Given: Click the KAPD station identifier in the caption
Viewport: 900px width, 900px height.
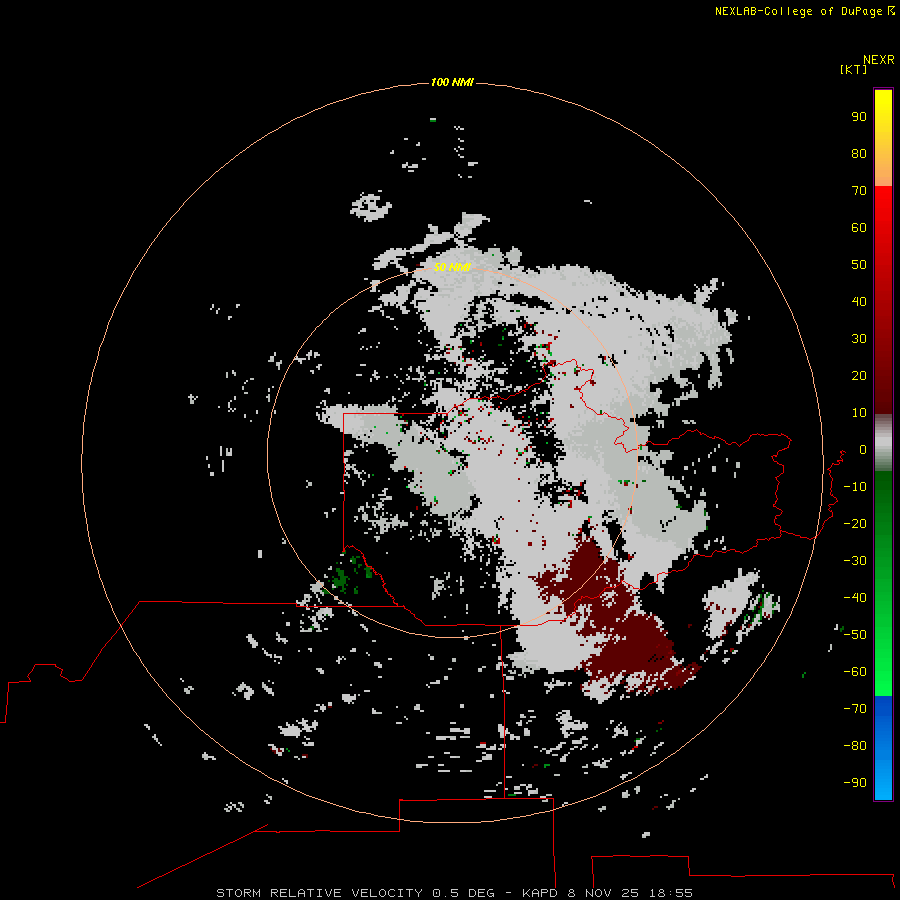Looking at the screenshot, I should click(x=540, y=893).
